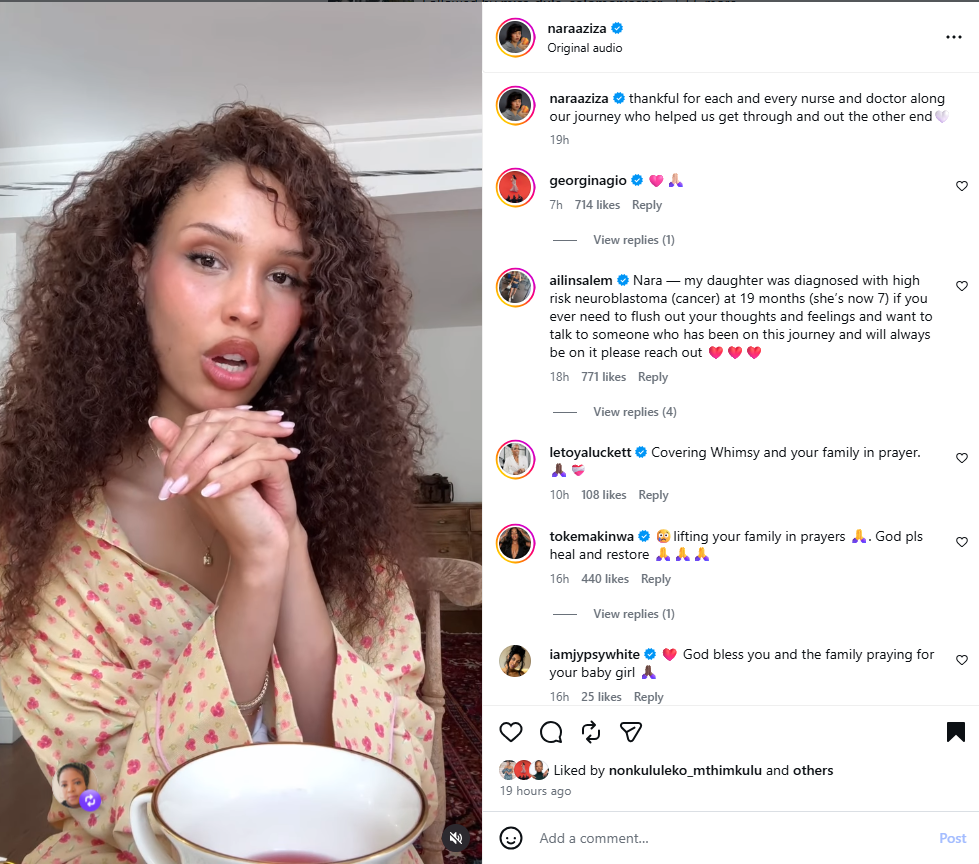Viewport: 979px width, 864px height.
Task: Like ailinsalem's comment
Action: pos(962,286)
